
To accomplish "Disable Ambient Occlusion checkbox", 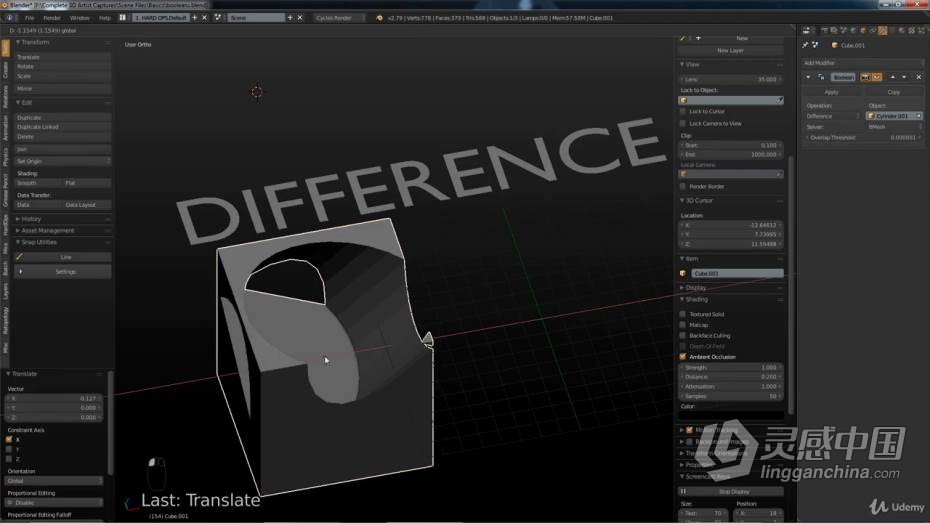I will point(683,357).
